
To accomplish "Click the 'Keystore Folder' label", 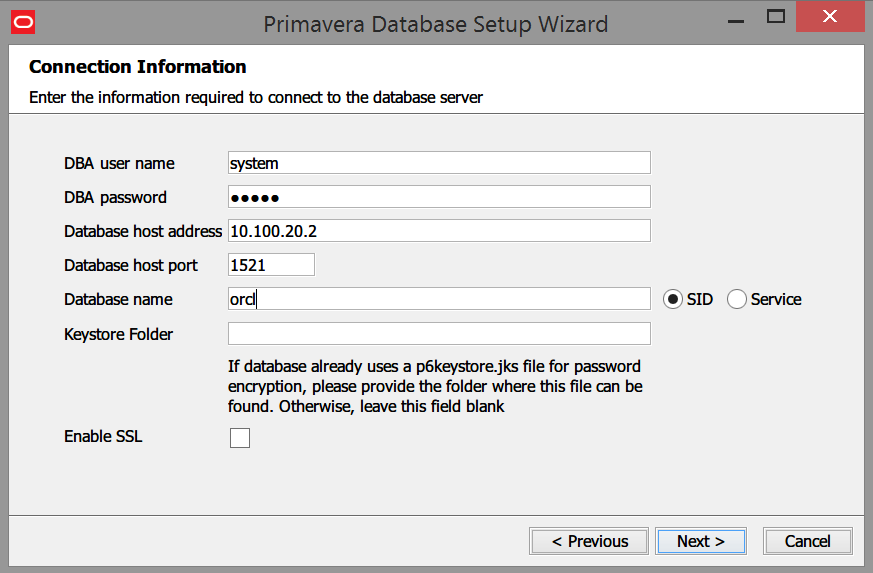I will [x=119, y=334].
